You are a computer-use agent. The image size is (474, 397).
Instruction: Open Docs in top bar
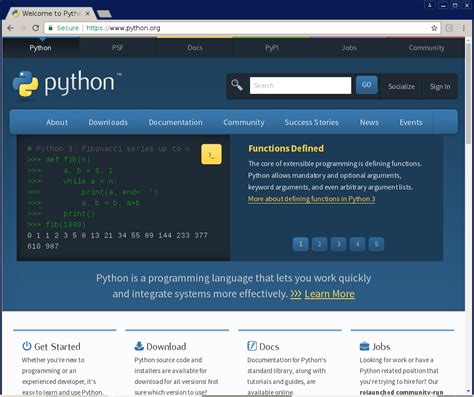pos(195,48)
